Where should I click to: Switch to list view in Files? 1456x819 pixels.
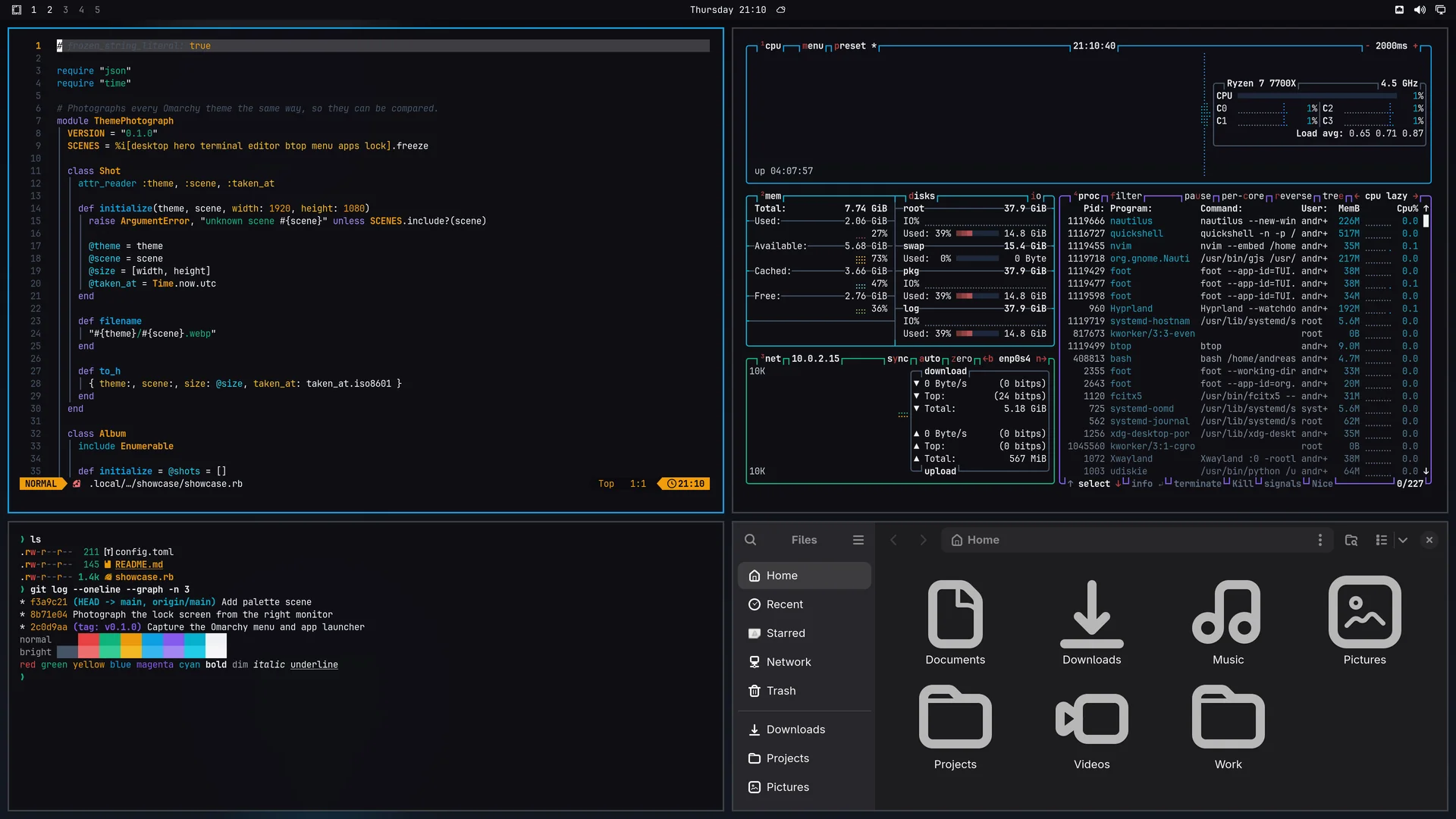pos(1381,540)
